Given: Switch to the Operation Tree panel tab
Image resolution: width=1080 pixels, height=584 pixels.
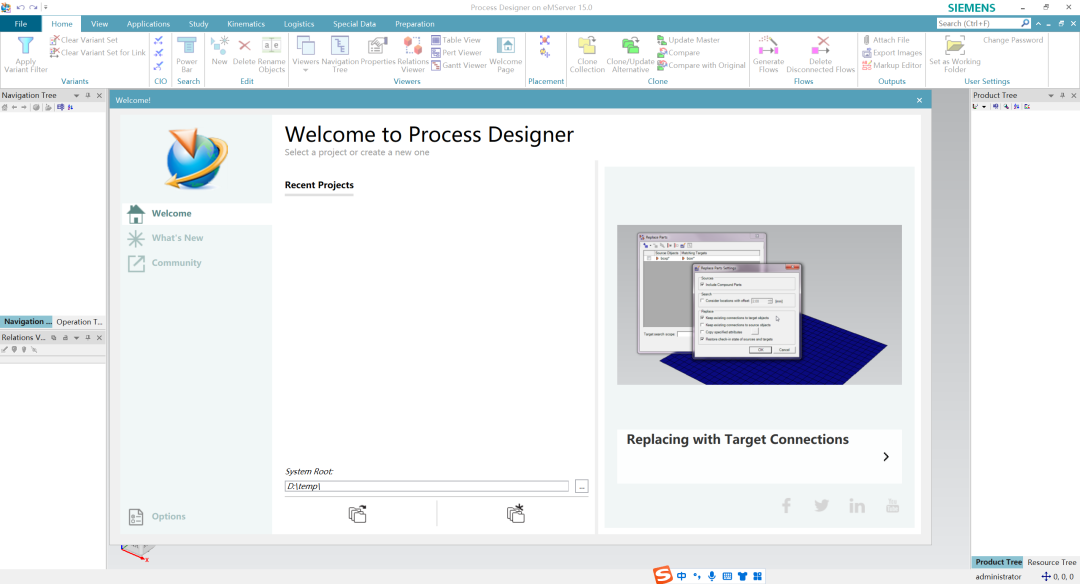Looking at the screenshot, I should point(79,322).
